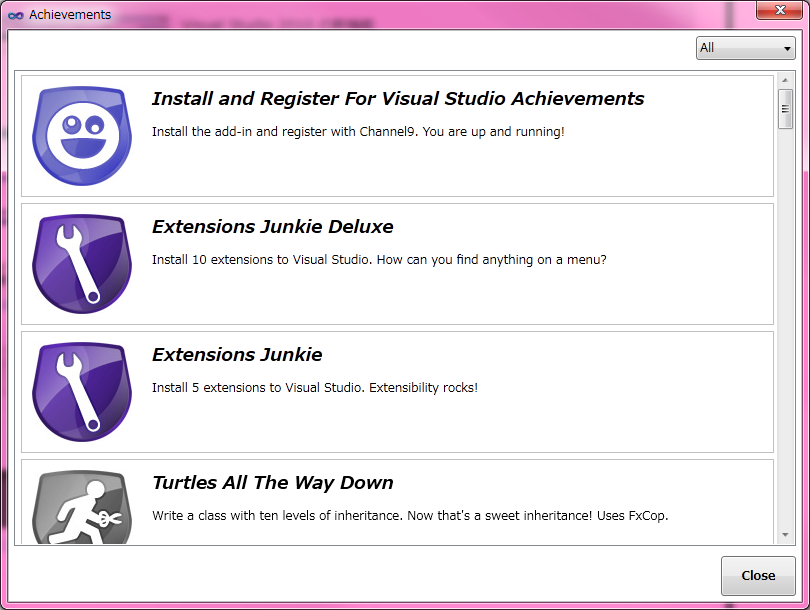Expand the achievement category filter selector
Screen dimensions: 810x610
coord(745,47)
